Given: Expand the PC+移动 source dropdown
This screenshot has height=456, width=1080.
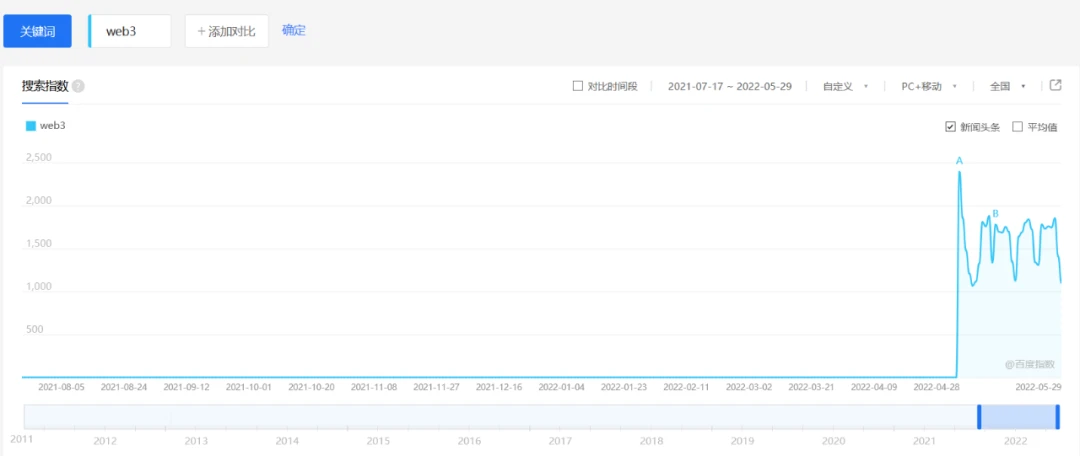Looking at the screenshot, I should click(x=929, y=86).
